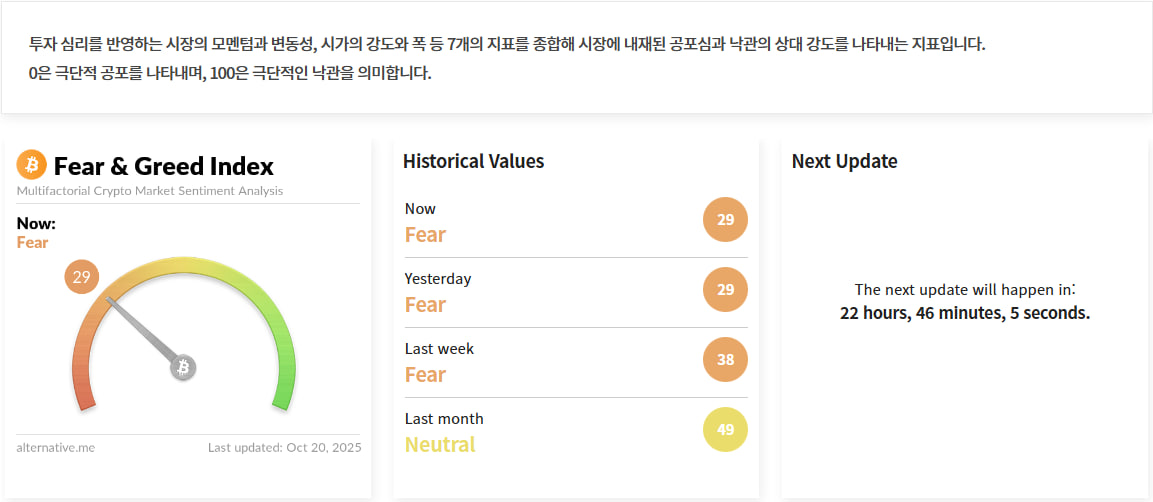Click the Fear label under Last week
The image size is (1153, 502).
(x=425, y=374)
